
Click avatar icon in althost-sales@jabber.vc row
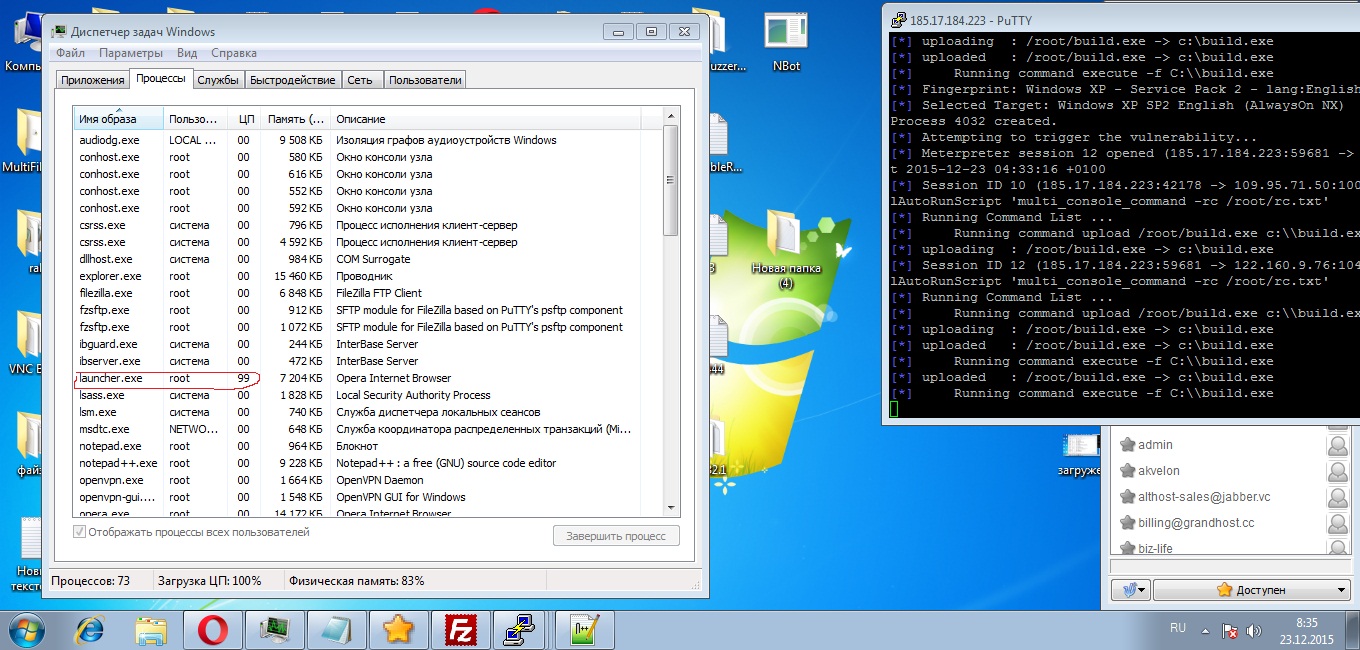point(1337,497)
